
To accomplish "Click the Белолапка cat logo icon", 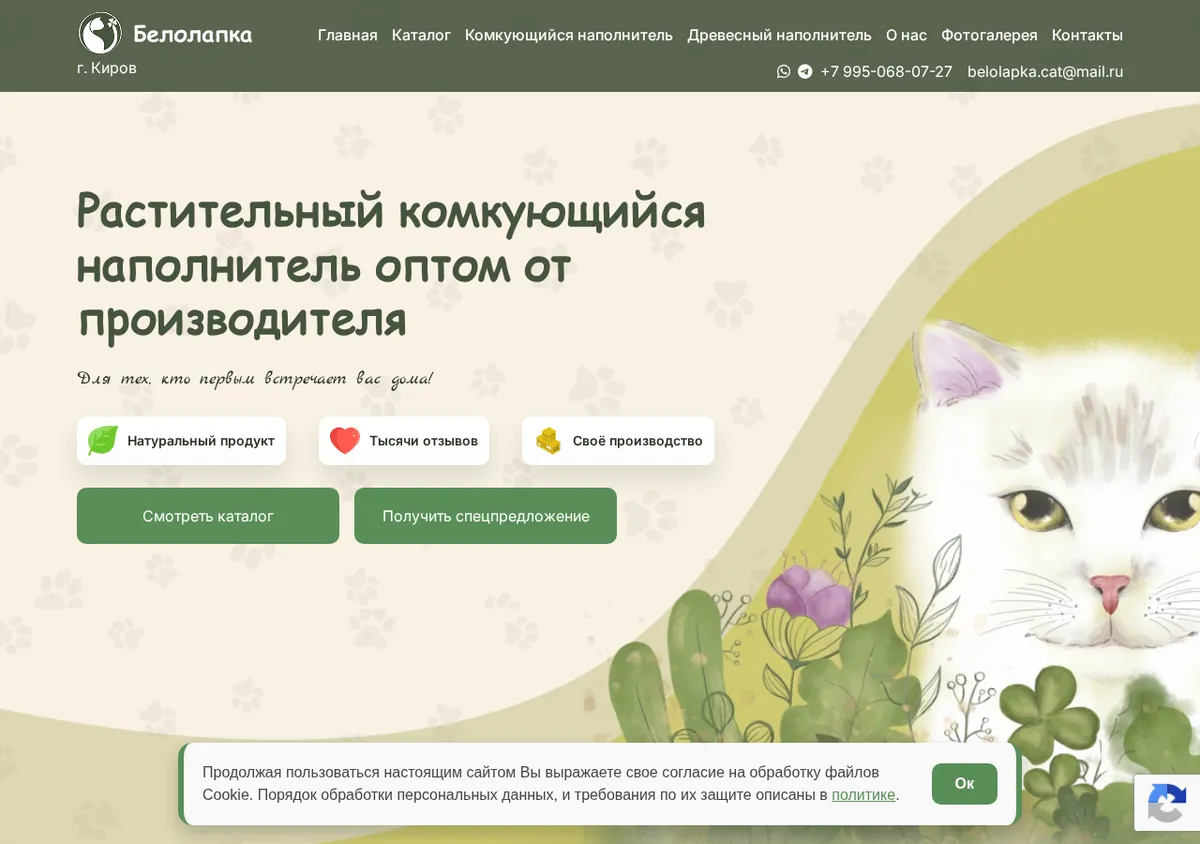I will [x=100, y=34].
